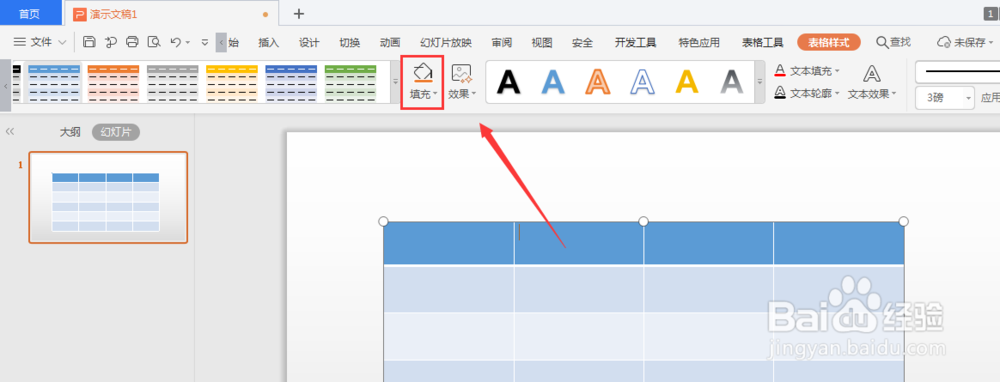The height and width of the screenshot is (382, 1000).
Task: Select the 表格样式 tab
Action: pyautogui.click(x=829, y=43)
